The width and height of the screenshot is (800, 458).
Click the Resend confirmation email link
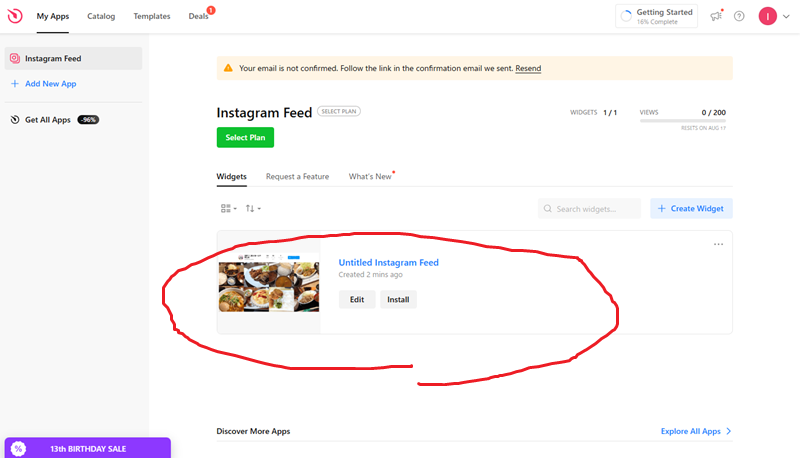528,68
